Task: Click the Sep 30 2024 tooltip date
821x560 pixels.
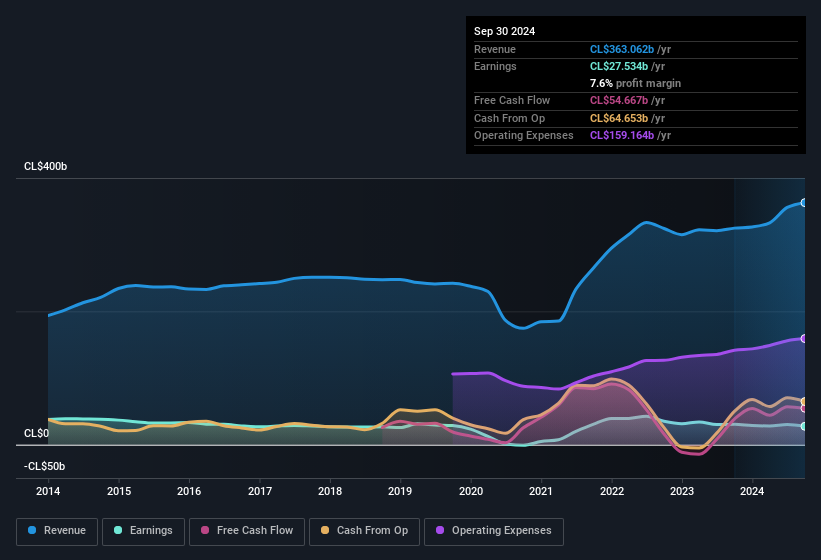Action: [504, 31]
